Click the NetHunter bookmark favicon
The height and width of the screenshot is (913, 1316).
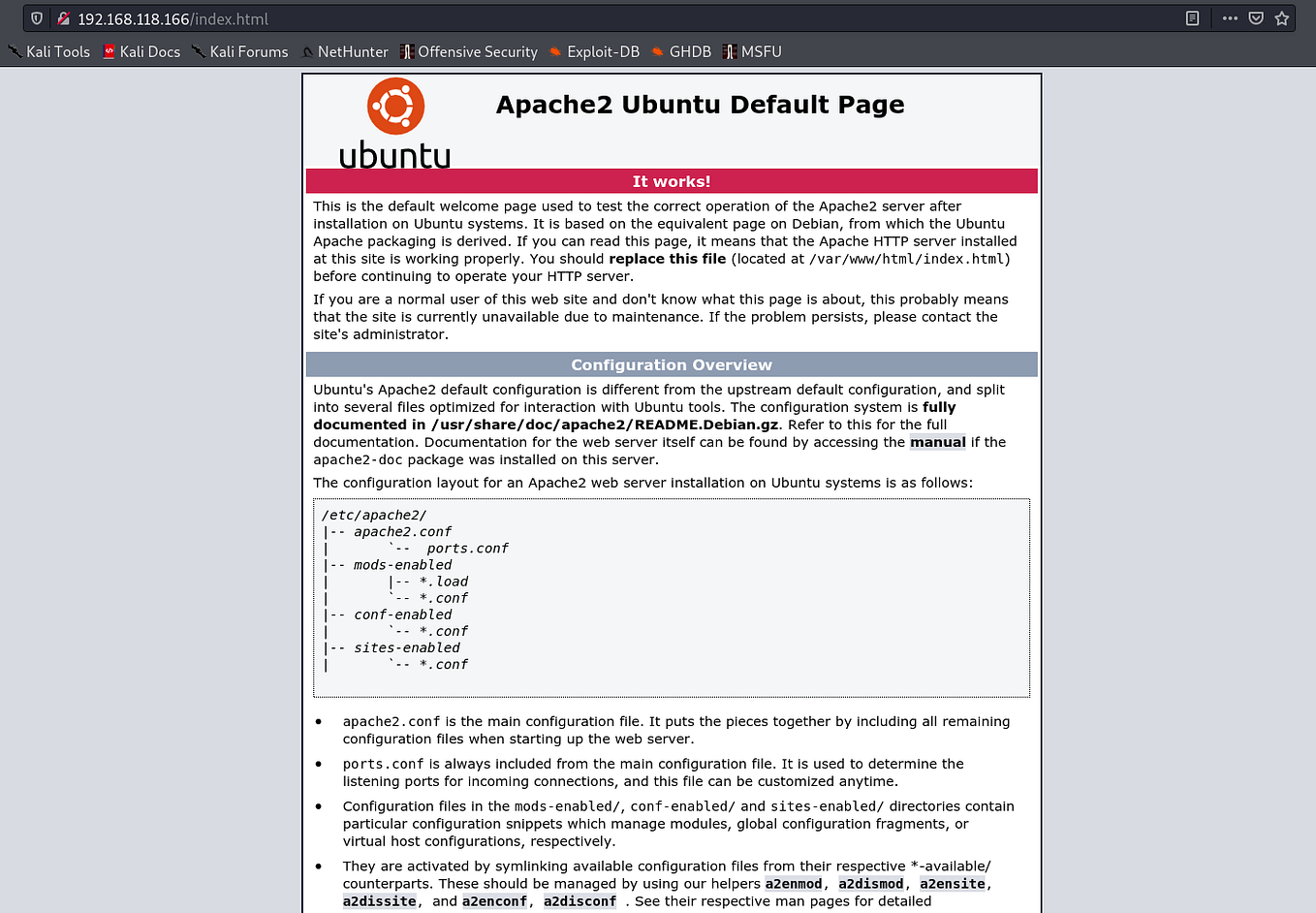point(306,51)
